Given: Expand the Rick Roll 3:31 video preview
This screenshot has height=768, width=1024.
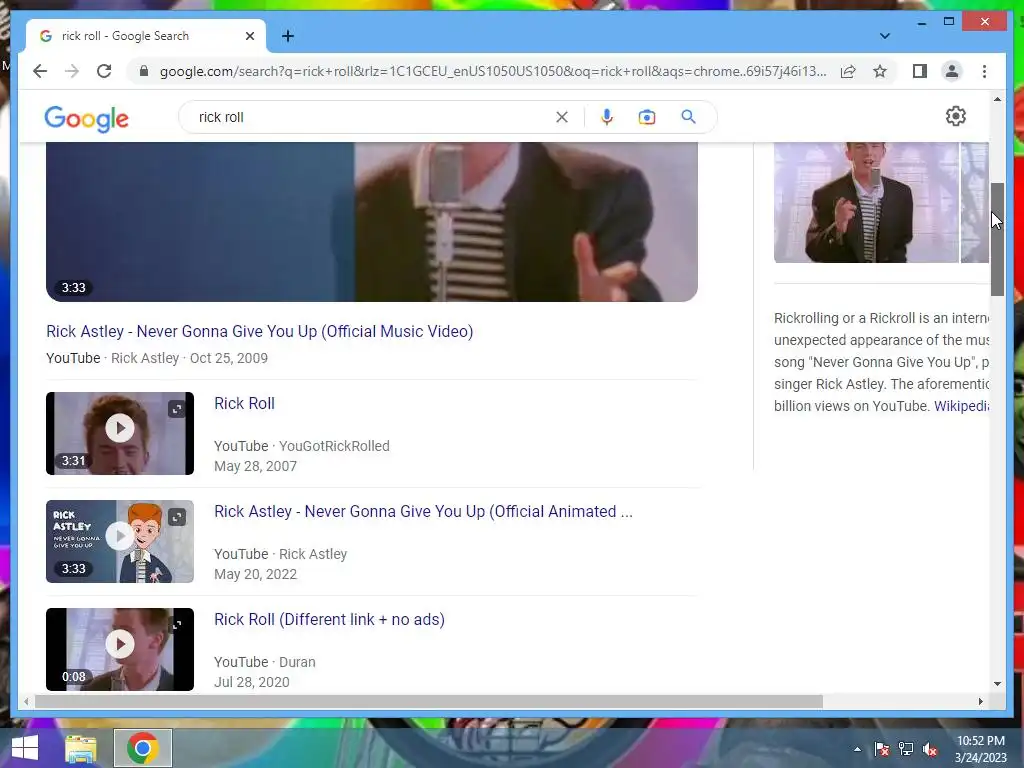Looking at the screenshot, I should tap(177, 409).
